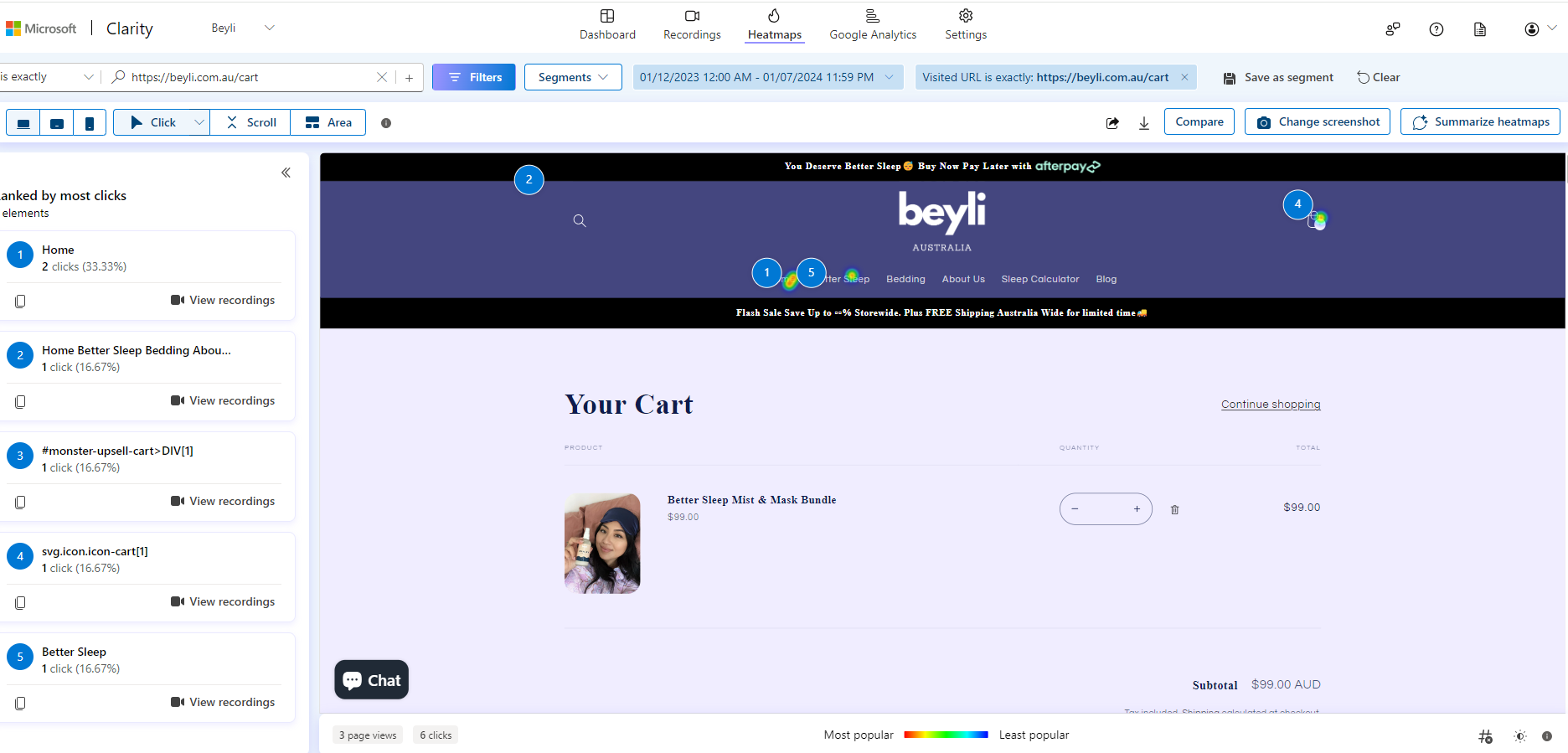Copy the Home element using copy icon

click(x=20, y=301)
